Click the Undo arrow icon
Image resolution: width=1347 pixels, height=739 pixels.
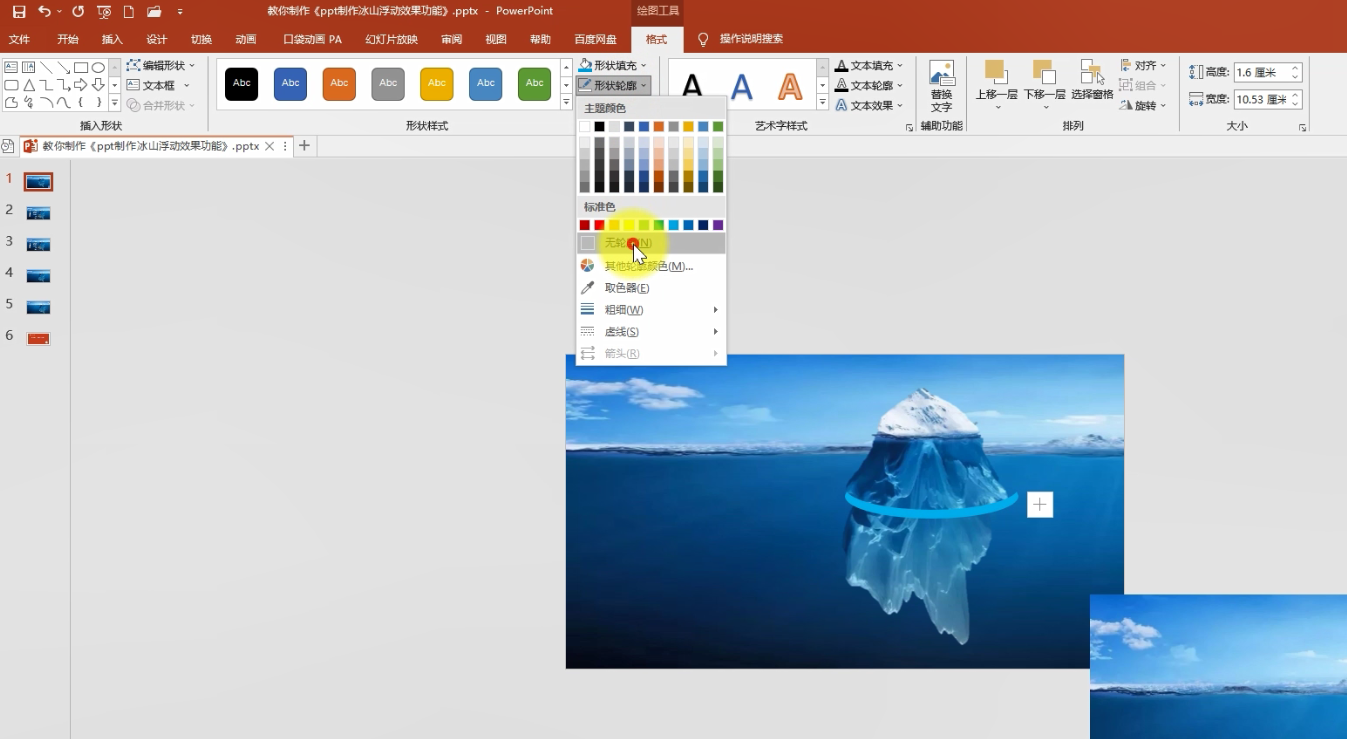pos(44,11)
